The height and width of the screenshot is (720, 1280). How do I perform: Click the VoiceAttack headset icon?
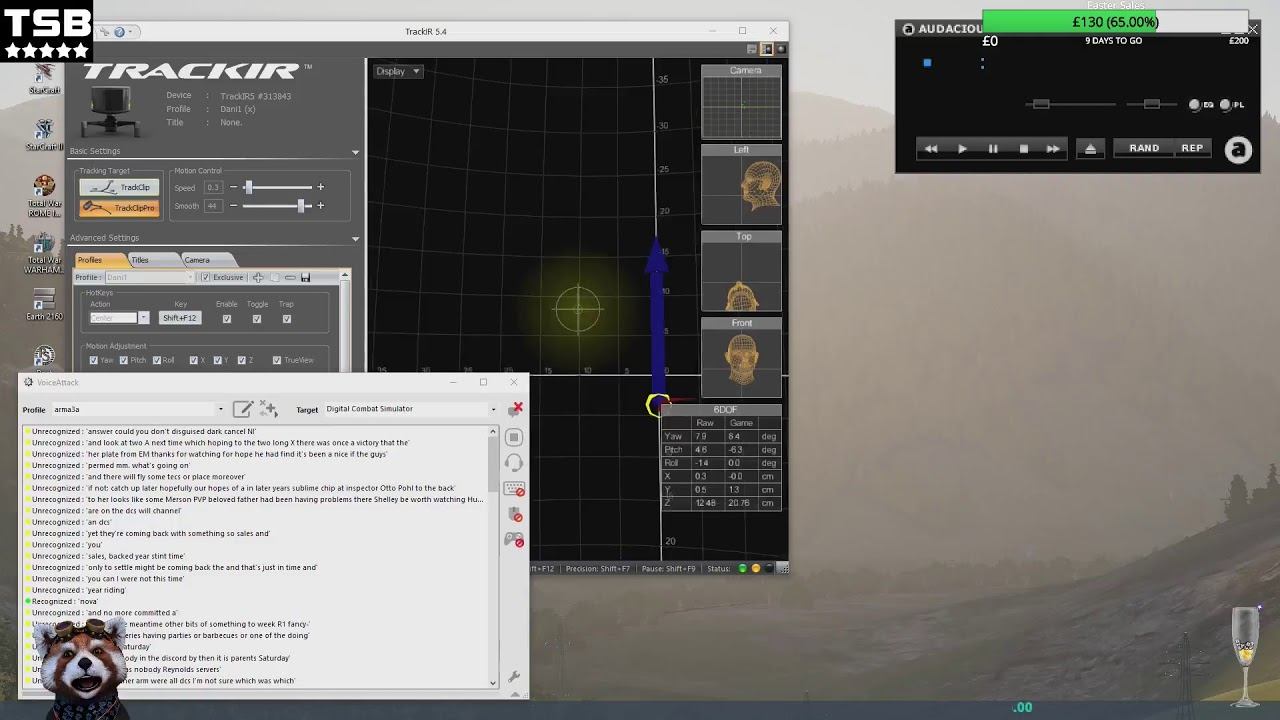tap(514, 462)
